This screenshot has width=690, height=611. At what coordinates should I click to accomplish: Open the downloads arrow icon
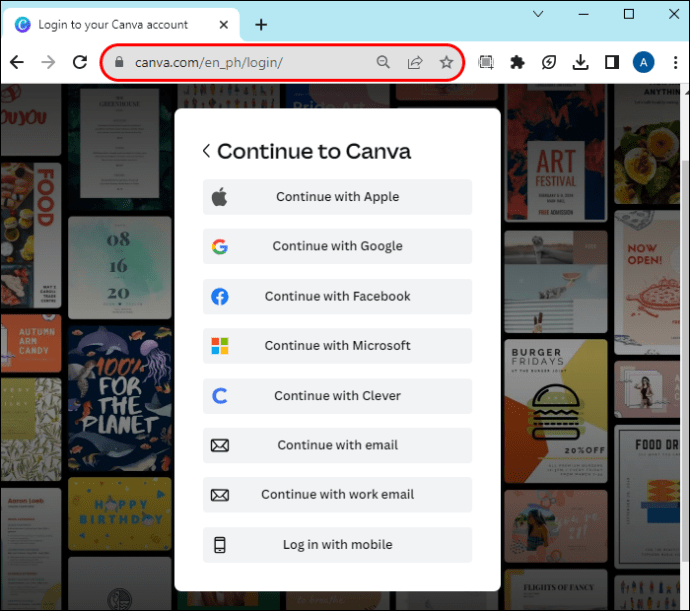click(580, 62)
